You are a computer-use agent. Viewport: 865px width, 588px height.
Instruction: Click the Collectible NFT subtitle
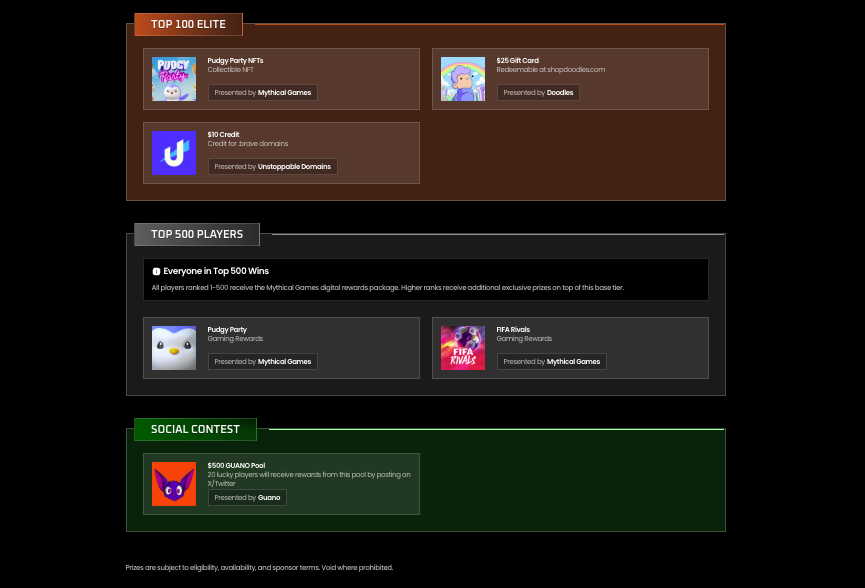pyautogui.click(x=231, y=70)
